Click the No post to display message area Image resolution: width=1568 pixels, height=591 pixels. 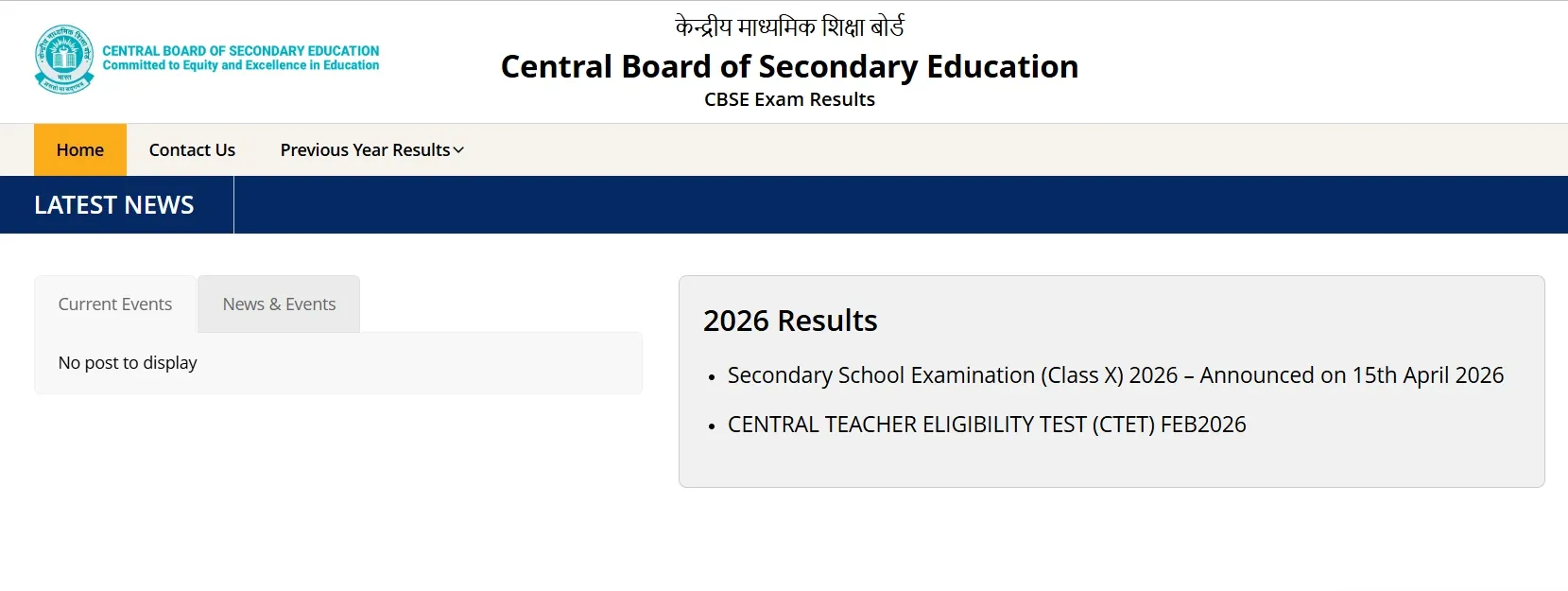[128, 362]
